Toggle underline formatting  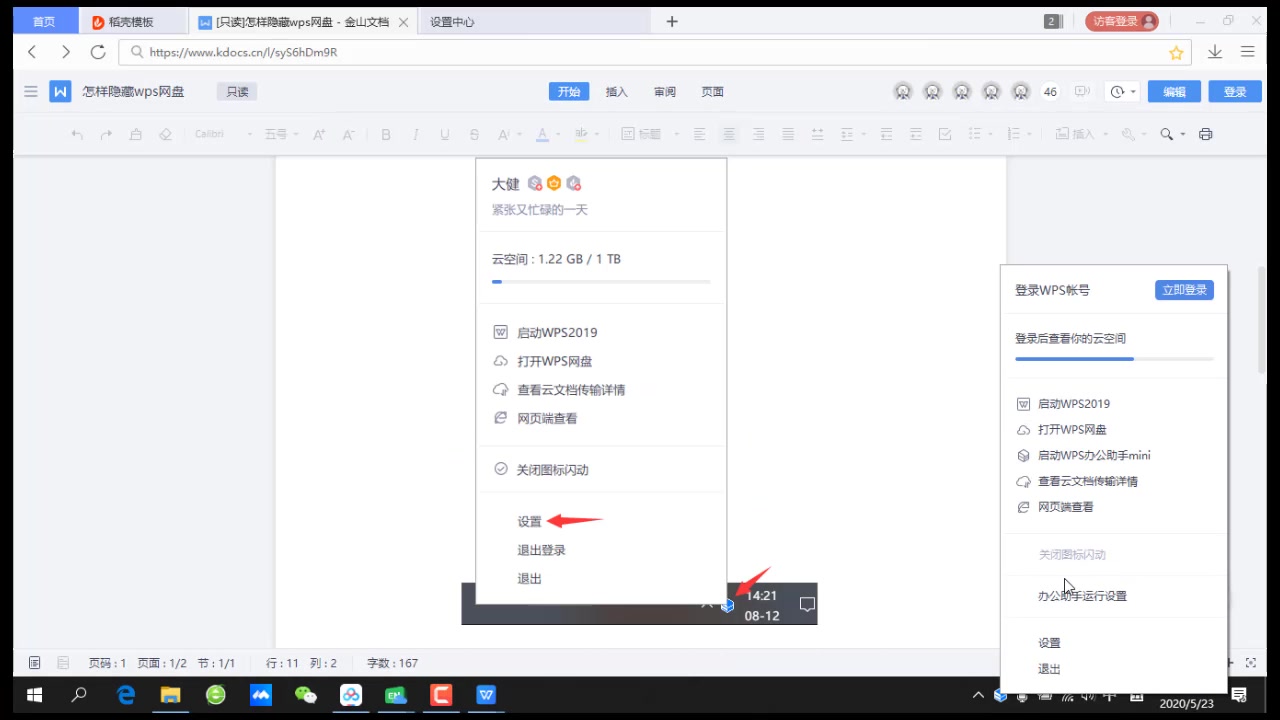[445, 134]
